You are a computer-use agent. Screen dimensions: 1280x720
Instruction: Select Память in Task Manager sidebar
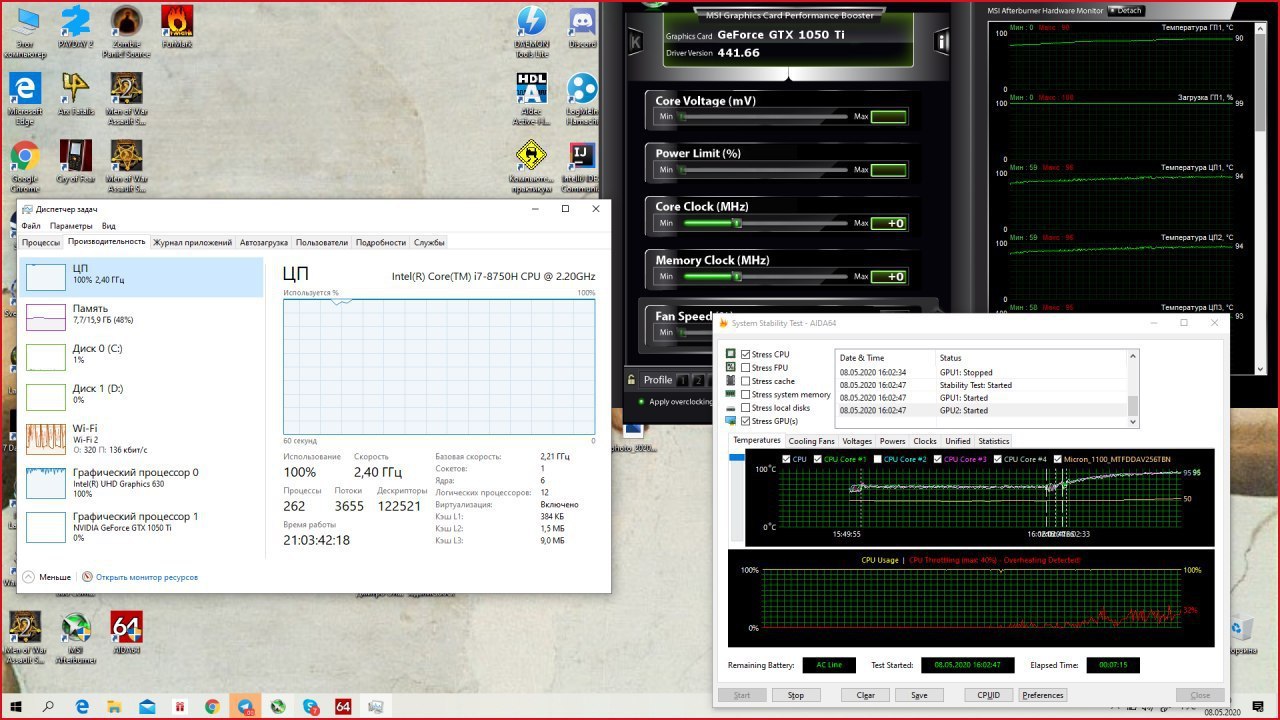(141, 315)
